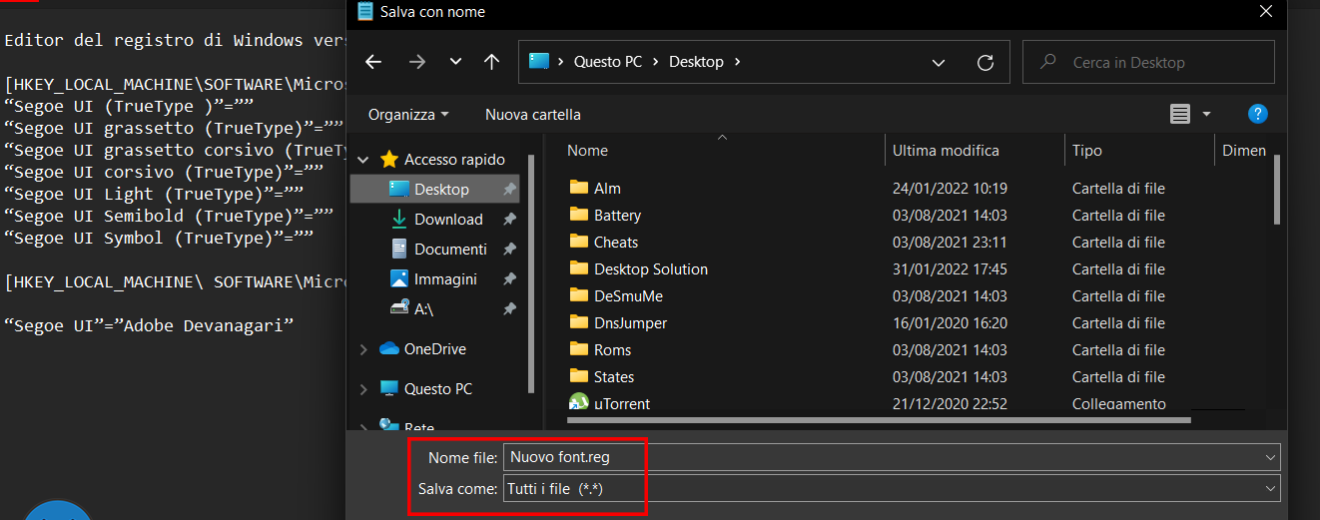Expand the OneDrive tree node
The width and height of the screenshot is (1320, 520).
(x=363, y=349)
